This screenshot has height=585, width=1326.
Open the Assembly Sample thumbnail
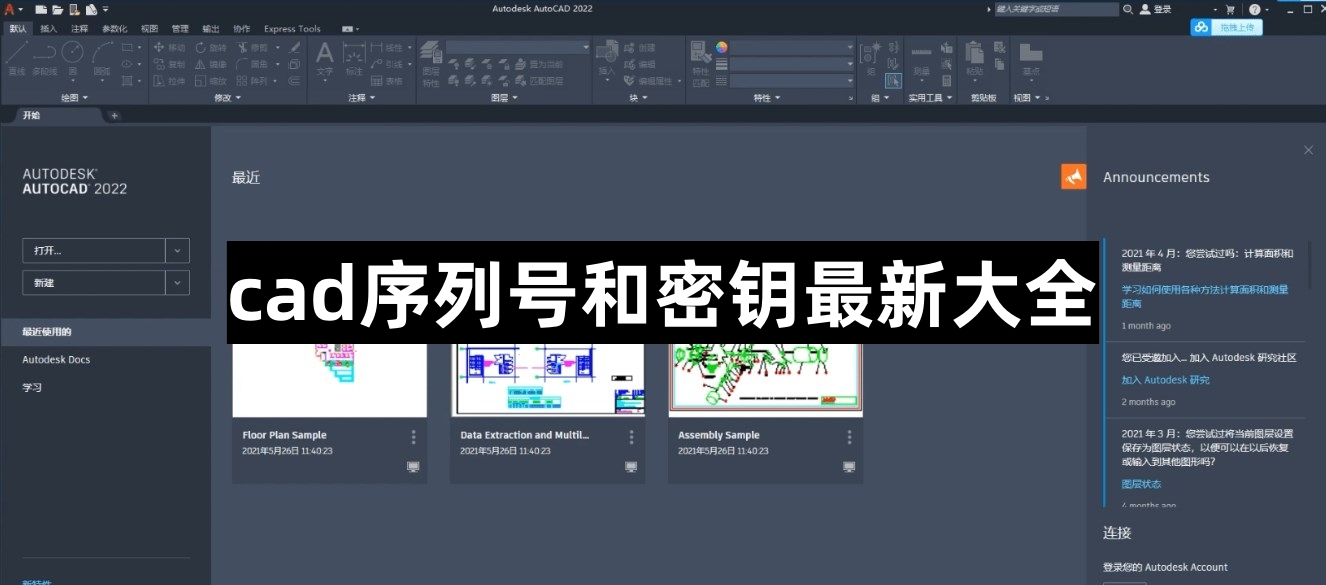765,380
